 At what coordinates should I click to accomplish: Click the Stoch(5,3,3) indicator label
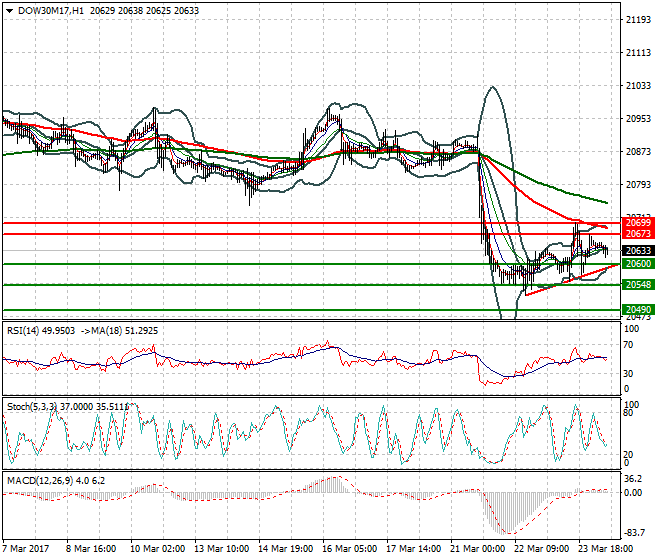tap(32, 407)
